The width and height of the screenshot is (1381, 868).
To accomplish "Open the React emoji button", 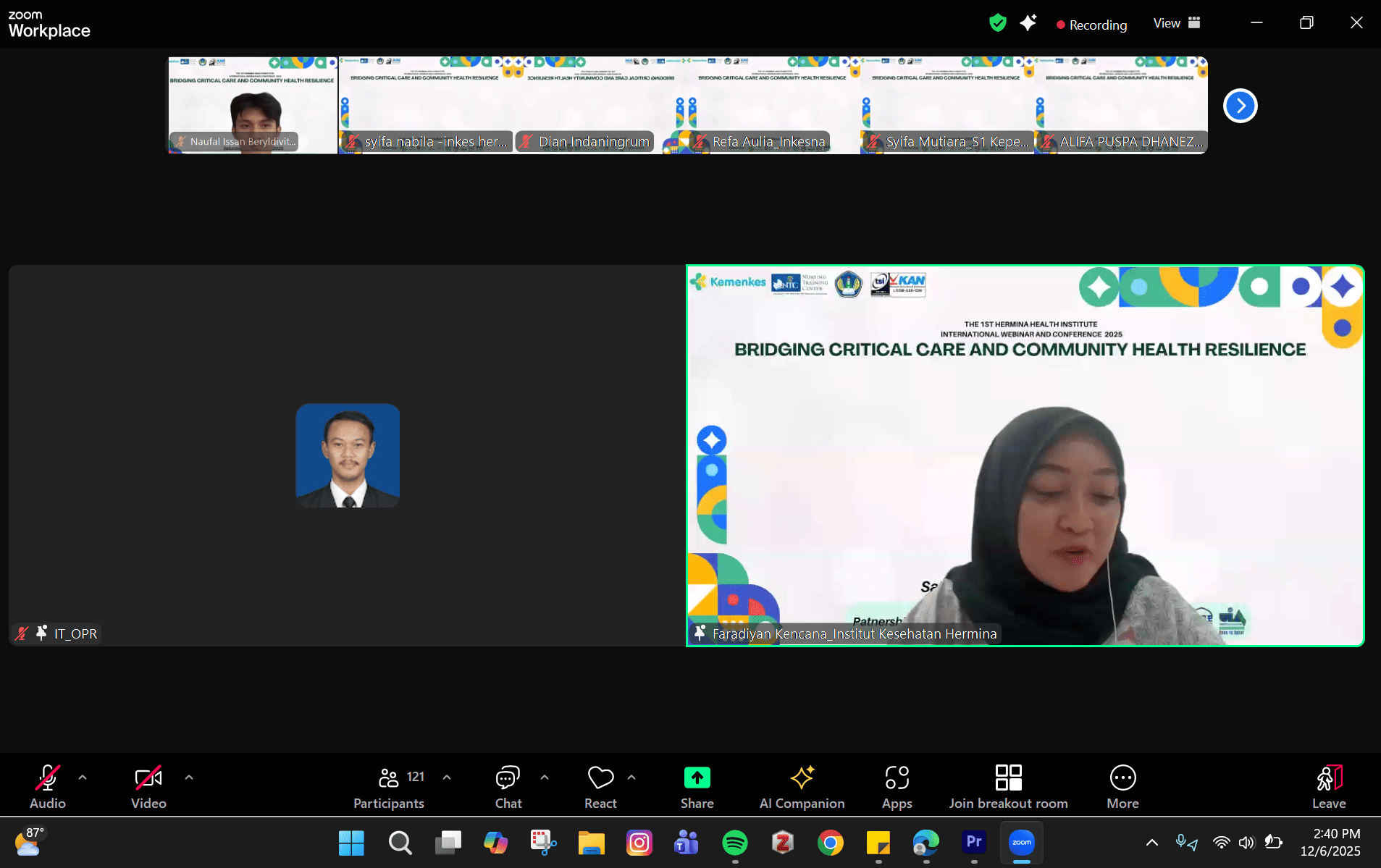I will click(x=600, y=786).
